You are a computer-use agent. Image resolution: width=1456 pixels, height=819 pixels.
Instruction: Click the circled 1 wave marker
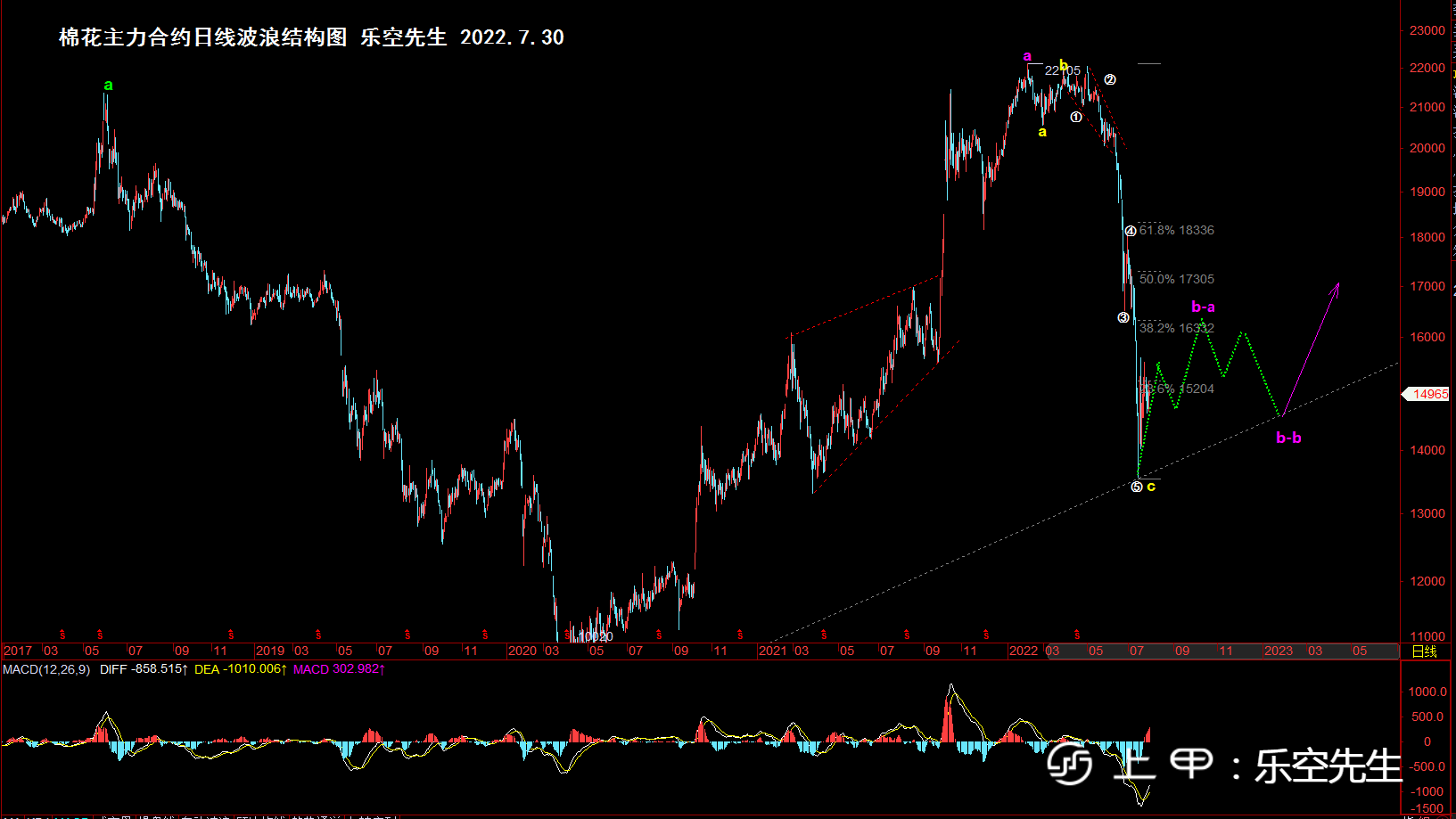tap(1076, 117)
